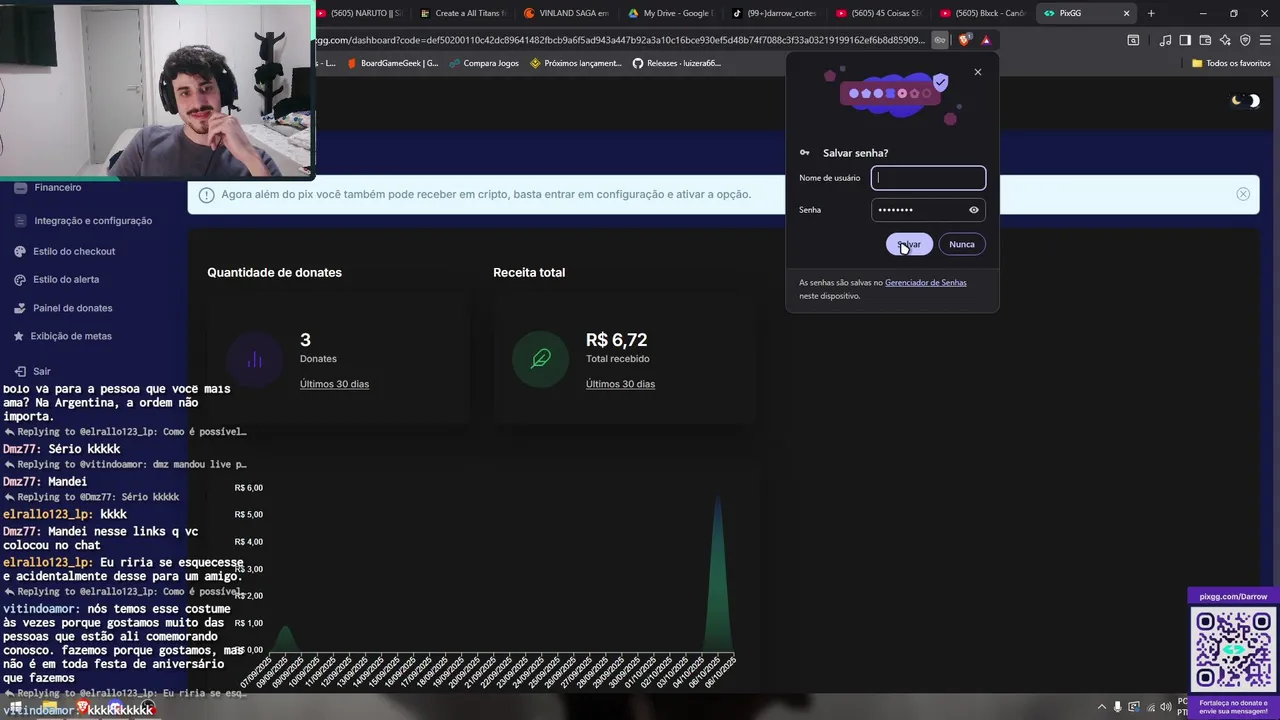Open Estilo do alerta page

pos(66,280)
